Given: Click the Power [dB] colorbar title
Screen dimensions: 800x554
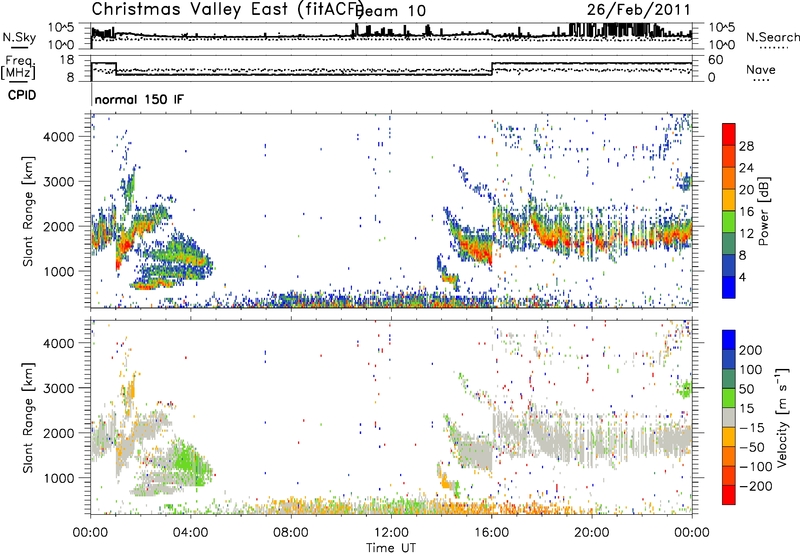Looking at the screenshot, I should coord(763,211).
